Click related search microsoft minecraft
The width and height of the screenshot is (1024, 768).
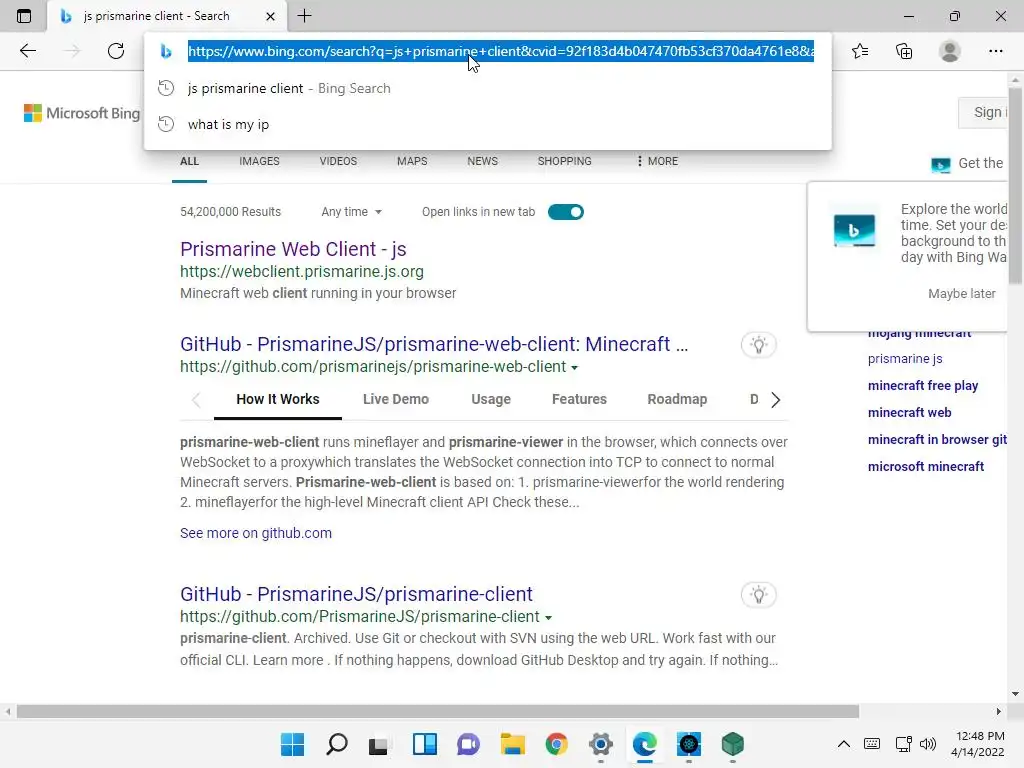pos(925,466)
